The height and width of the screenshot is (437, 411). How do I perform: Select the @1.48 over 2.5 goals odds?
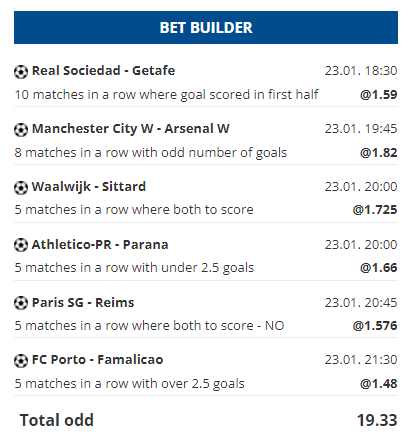point(379,384)
